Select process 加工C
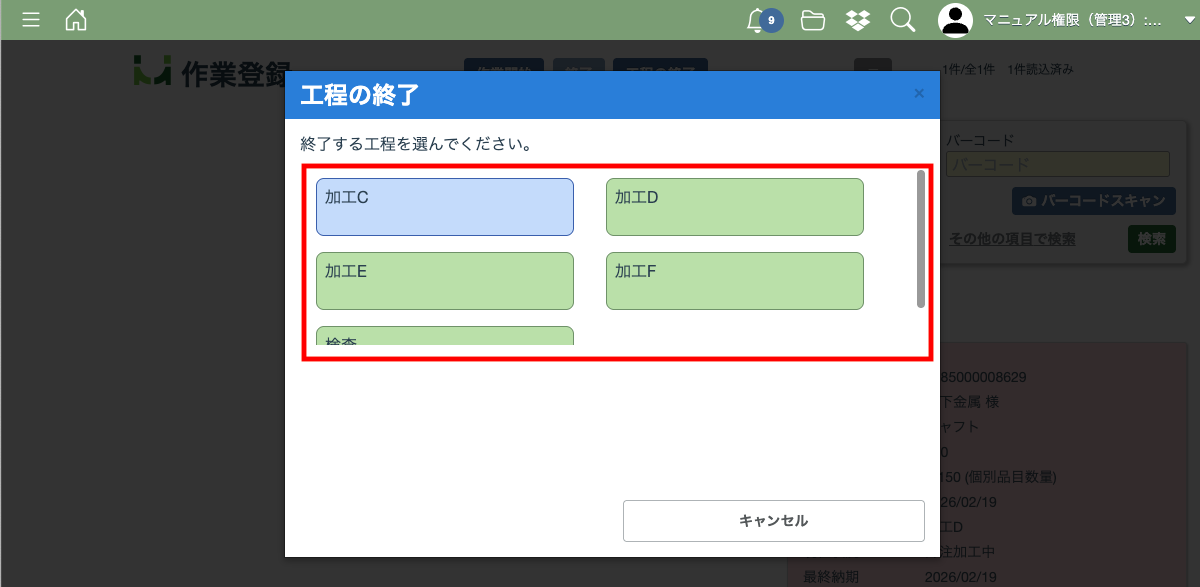Viewport: 1200px width, 587px height. pyautogui.click(x=445, y=207)
